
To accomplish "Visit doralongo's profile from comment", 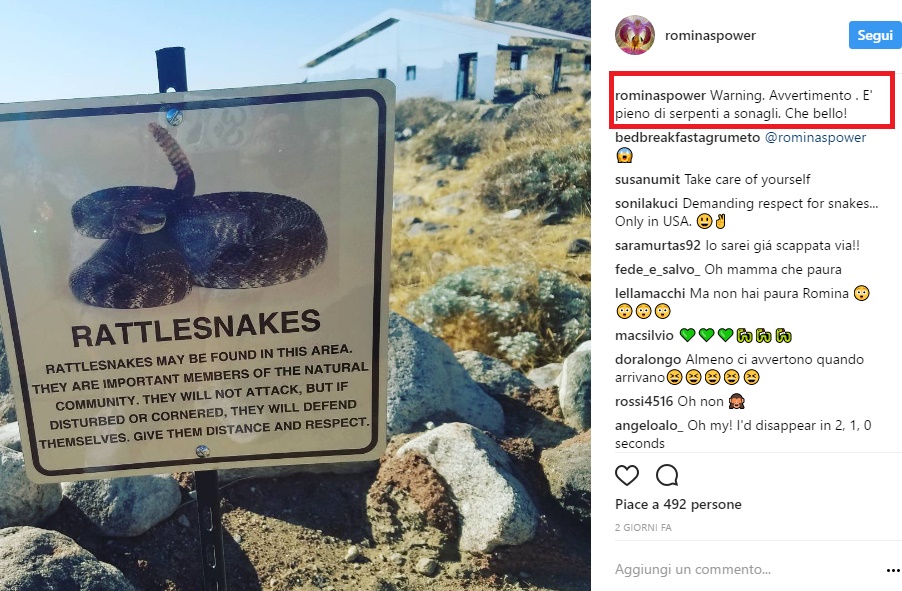I will pos(648,359).
